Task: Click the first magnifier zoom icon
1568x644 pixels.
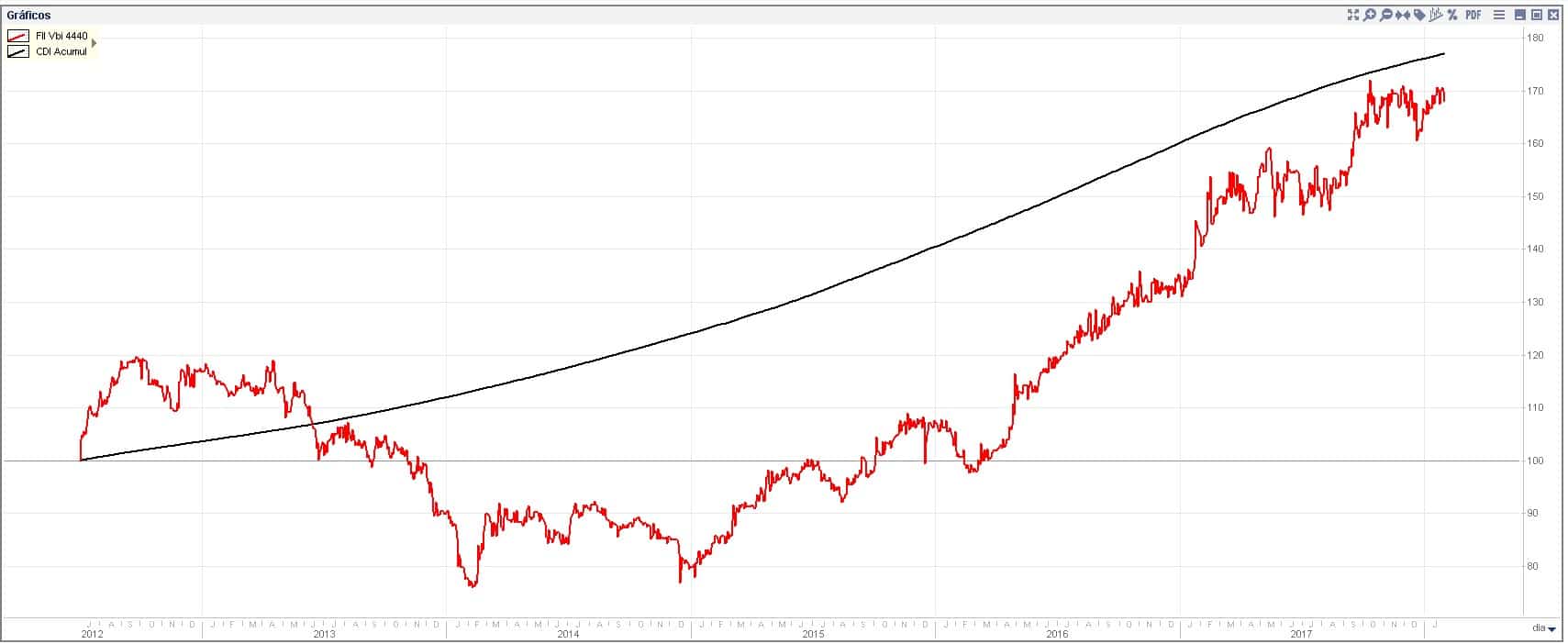Action: [x=1369, y=15]
